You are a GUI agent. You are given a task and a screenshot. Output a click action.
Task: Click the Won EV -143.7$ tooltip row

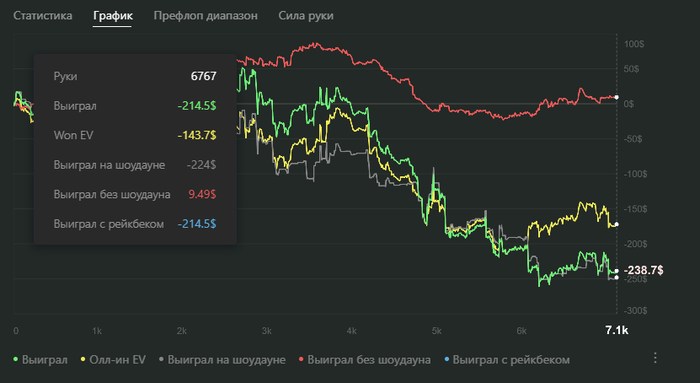[135, 135]
